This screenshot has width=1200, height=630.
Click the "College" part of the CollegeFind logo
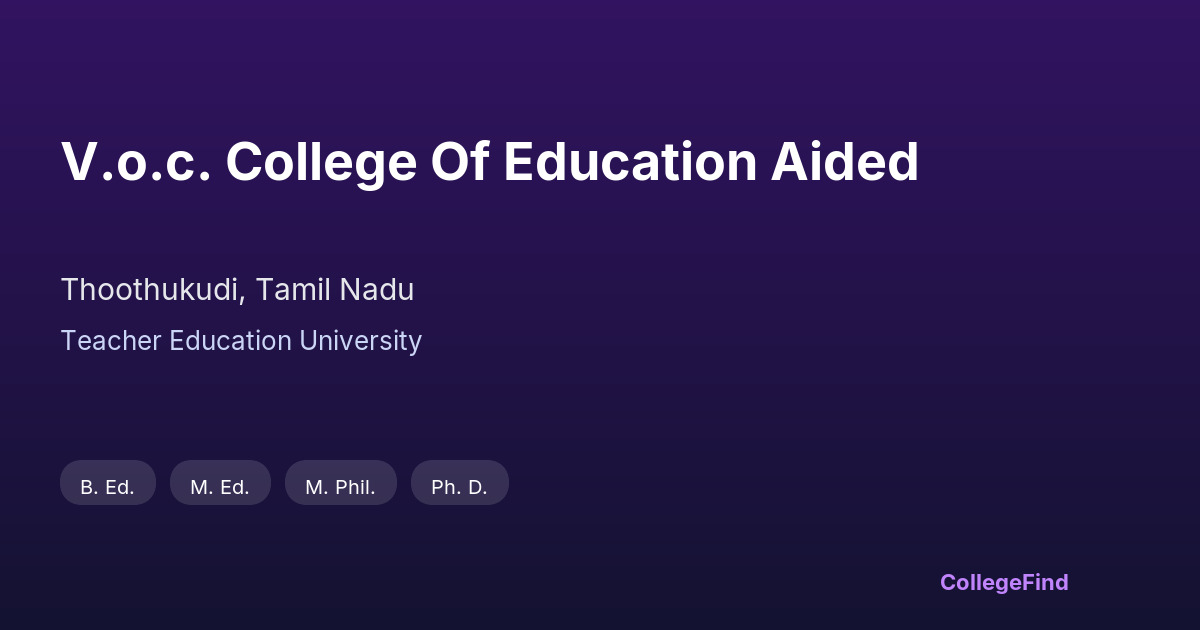pyautogui.click(x=979, y=582)
